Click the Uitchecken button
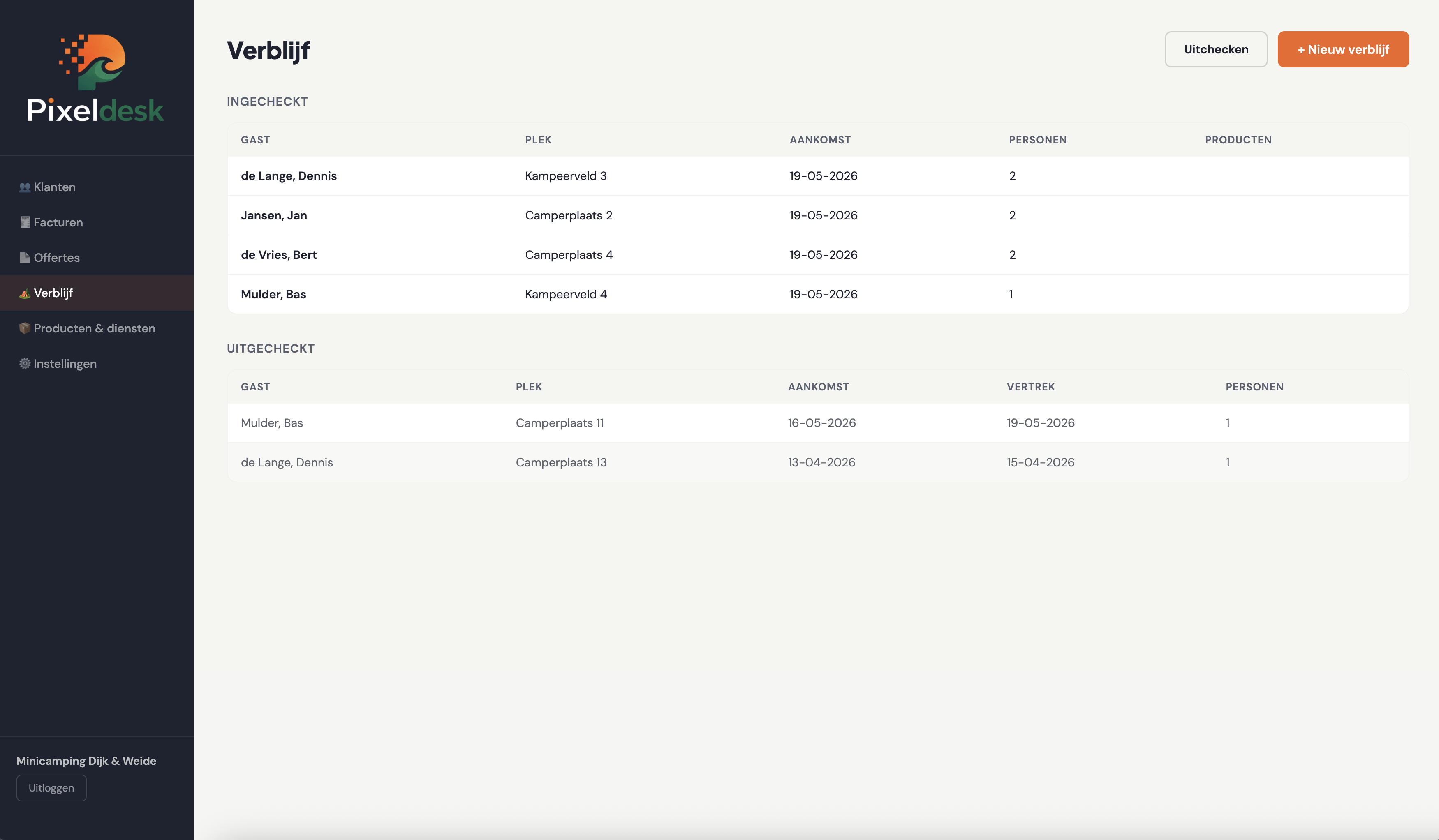Viewport: 1439px width, 840px height. 1216,50
